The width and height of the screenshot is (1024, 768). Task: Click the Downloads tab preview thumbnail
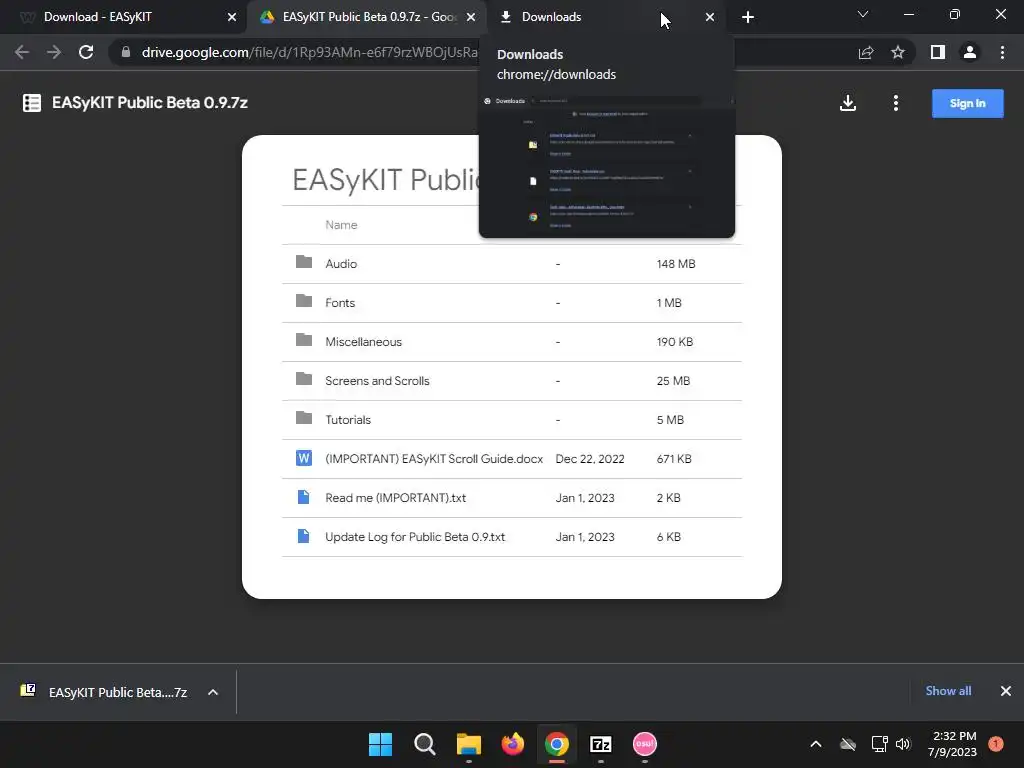[607, 166]
